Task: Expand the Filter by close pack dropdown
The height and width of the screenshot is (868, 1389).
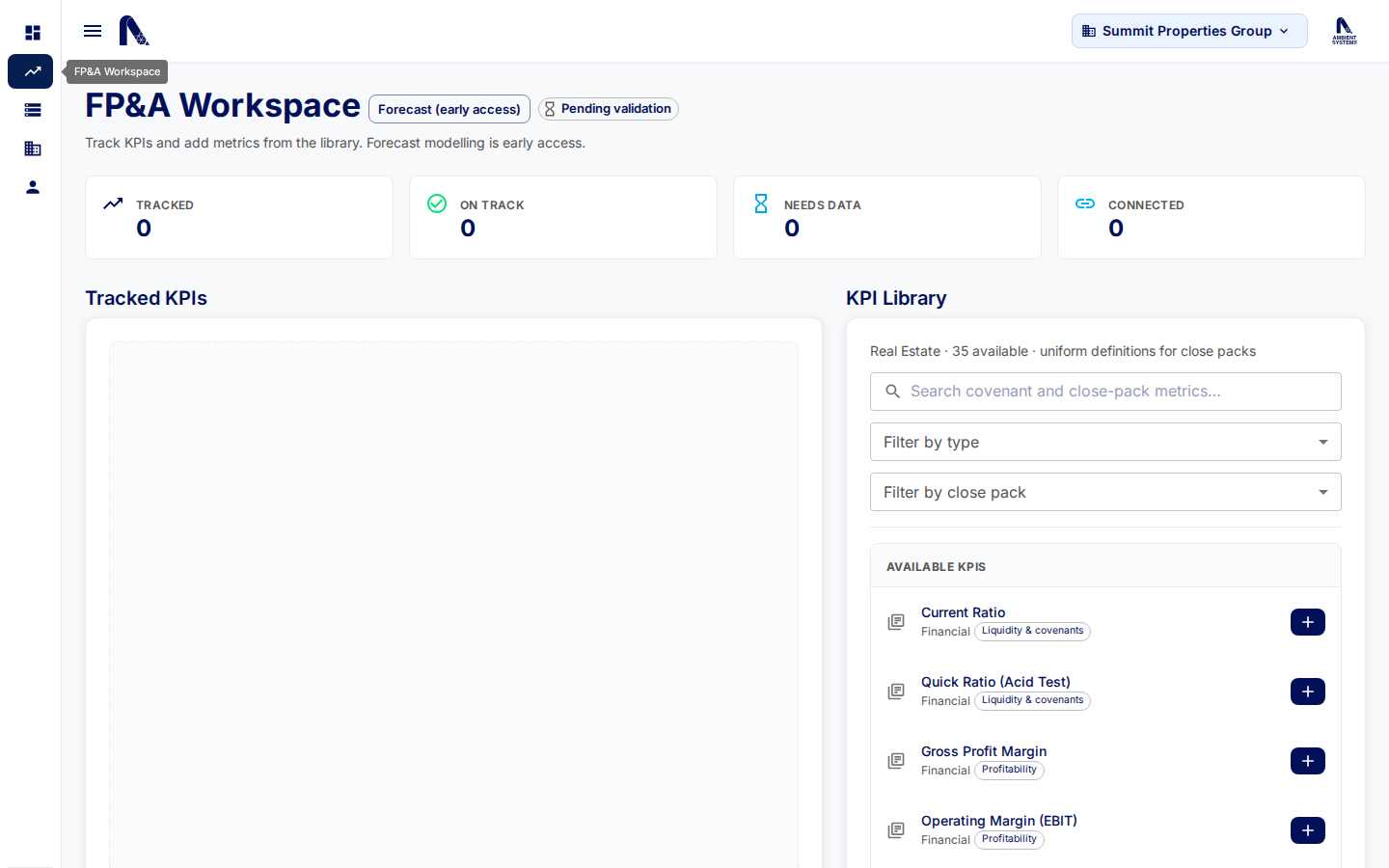Action: (1105, 492)
